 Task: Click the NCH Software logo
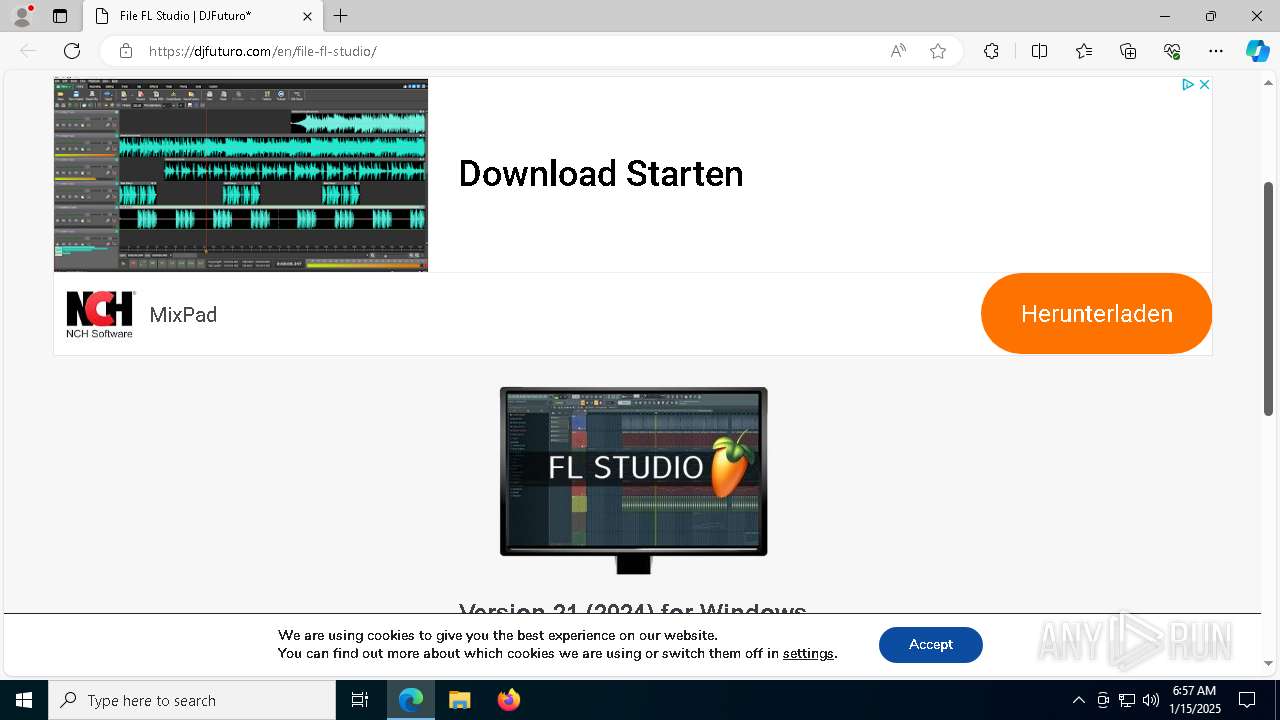(100, 314)
